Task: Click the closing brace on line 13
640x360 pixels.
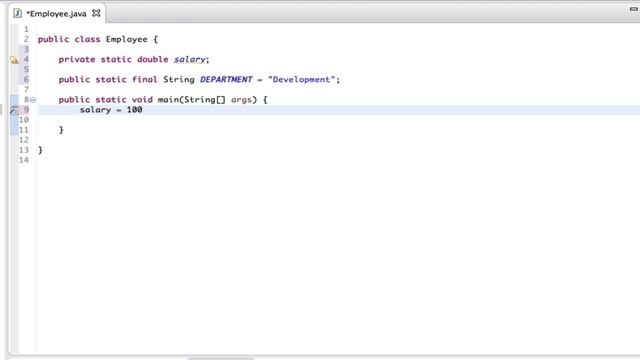Action: click(40, 150)
